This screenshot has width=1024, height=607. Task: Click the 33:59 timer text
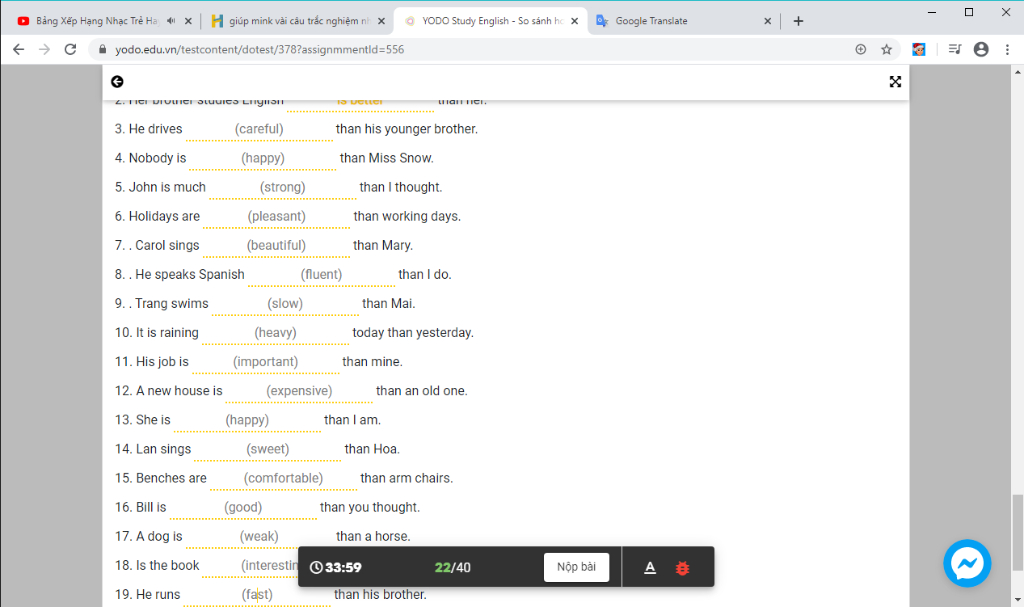(344, 568)
